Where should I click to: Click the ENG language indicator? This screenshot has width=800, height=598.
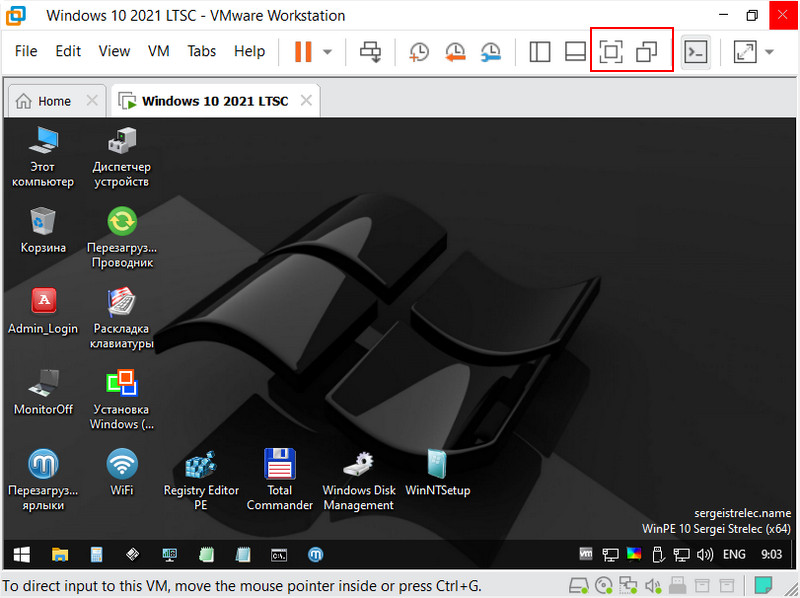click(x=734, y=554)
